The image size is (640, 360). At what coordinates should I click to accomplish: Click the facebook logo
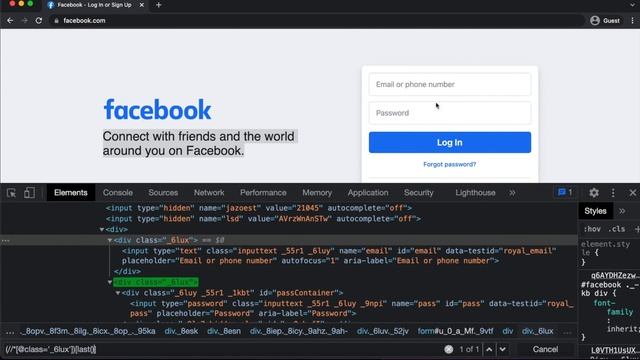point(157,109)
